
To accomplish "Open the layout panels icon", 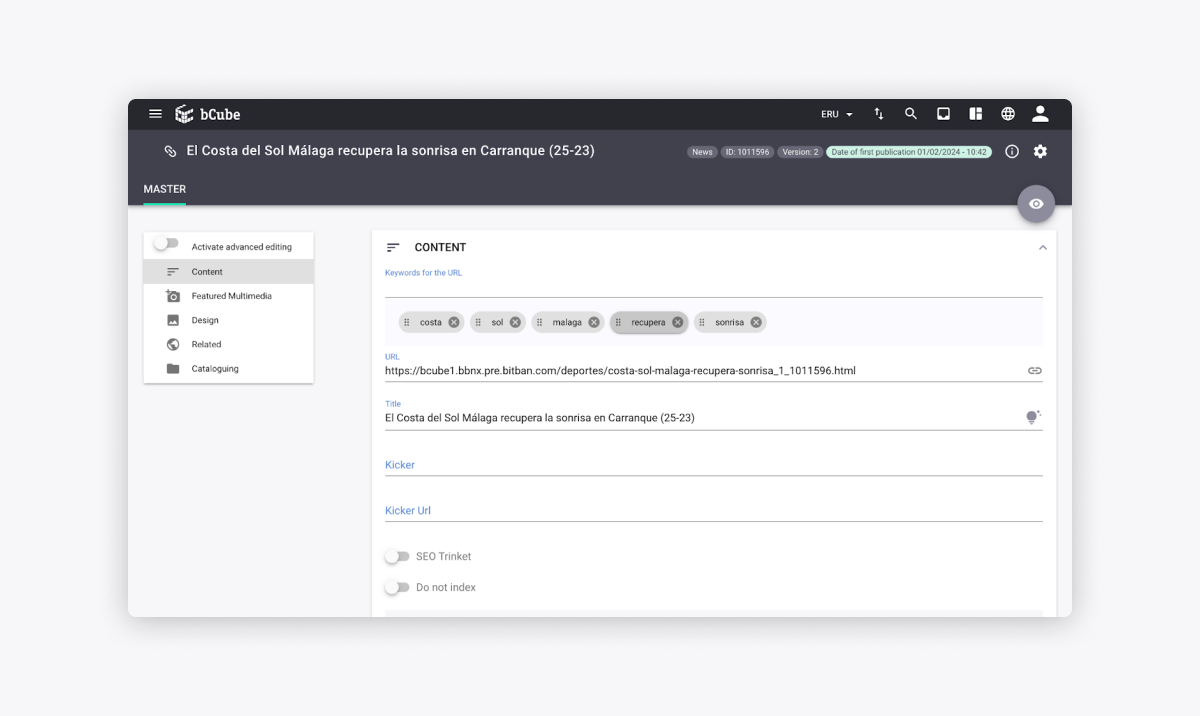I will pyautogui.click(x=976, y=113).
